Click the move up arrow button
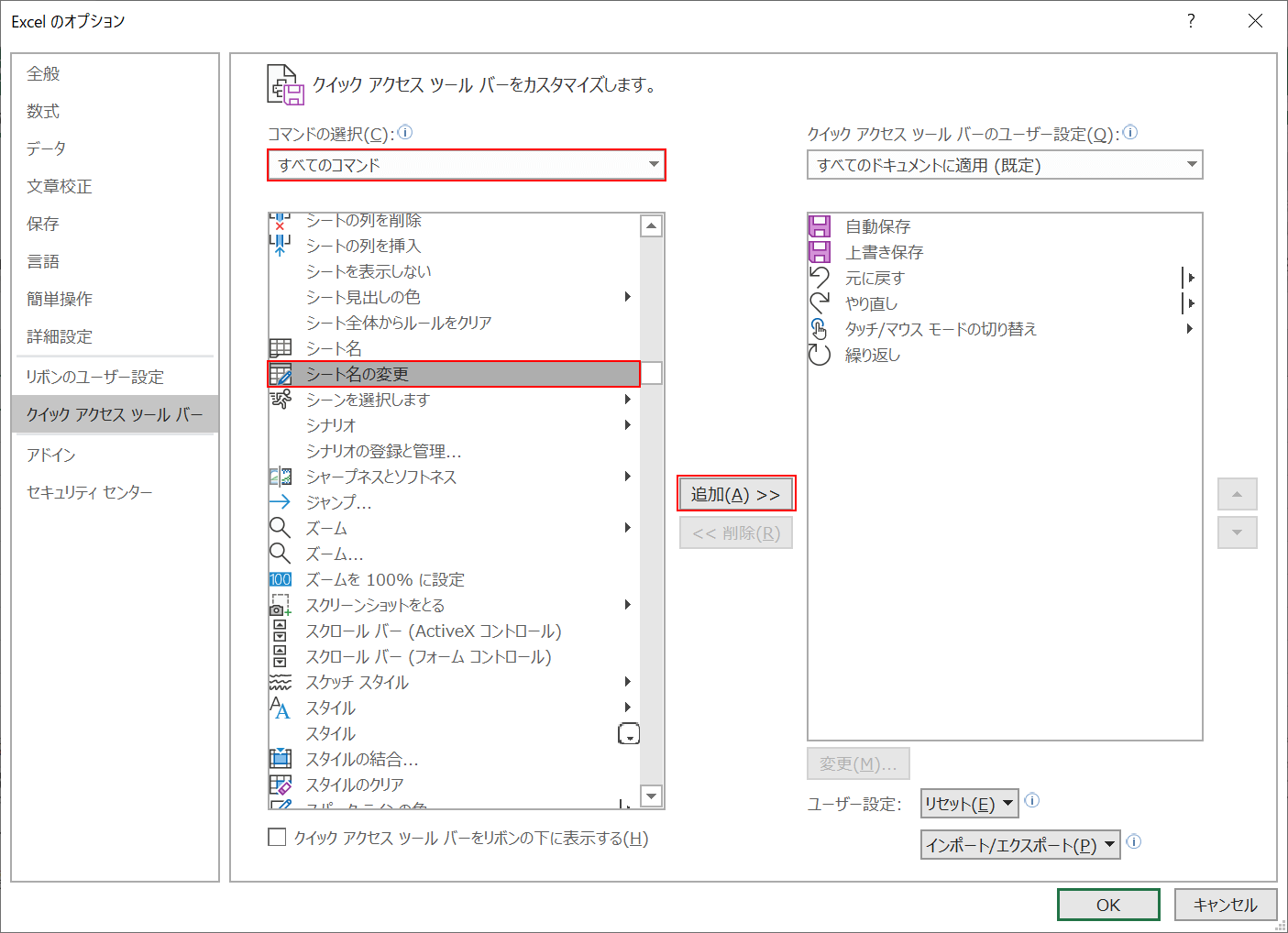1288x933 pixels. pyautogui.click(x=1238, y=494)
